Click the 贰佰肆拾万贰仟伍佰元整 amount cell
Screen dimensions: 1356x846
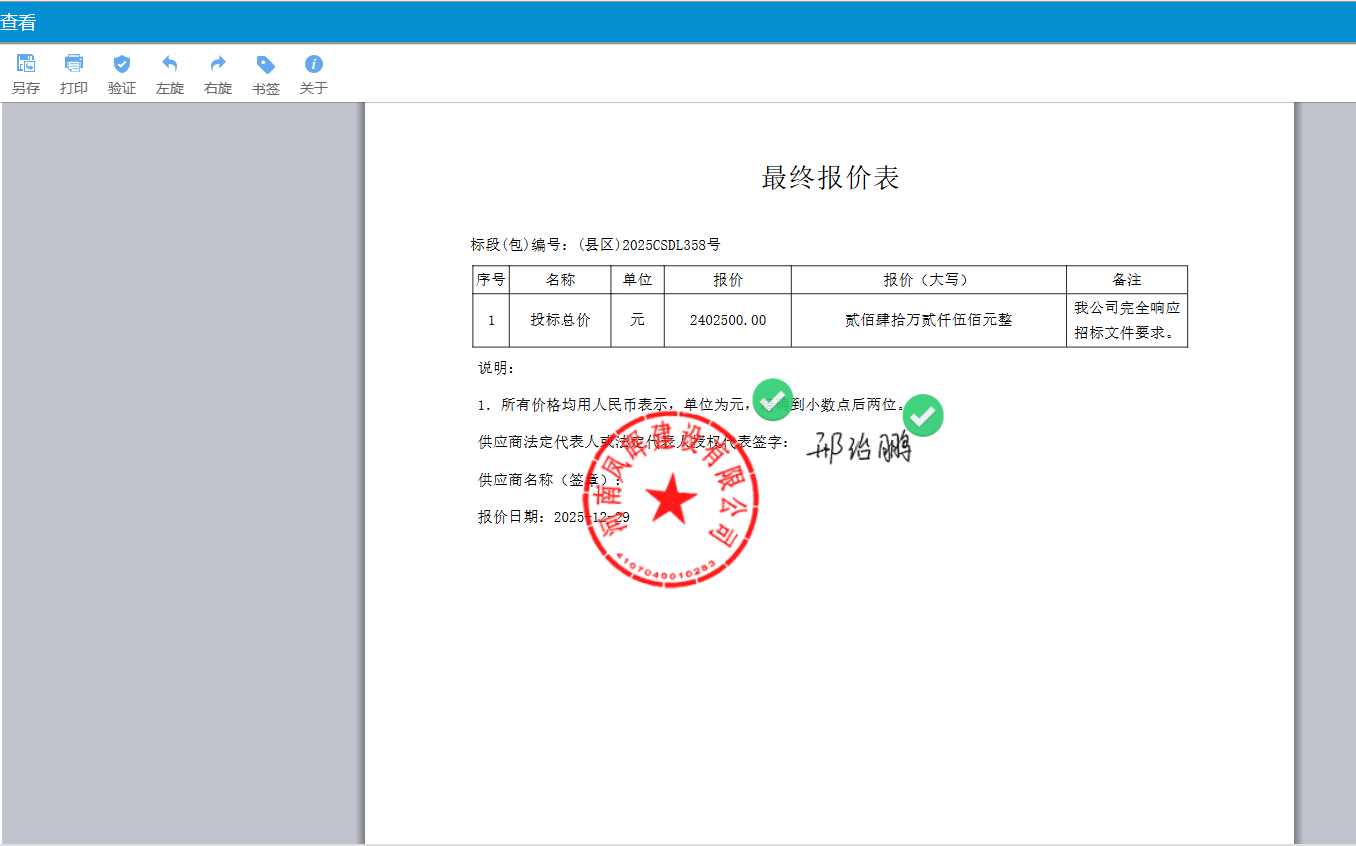[x=928, y=320]
